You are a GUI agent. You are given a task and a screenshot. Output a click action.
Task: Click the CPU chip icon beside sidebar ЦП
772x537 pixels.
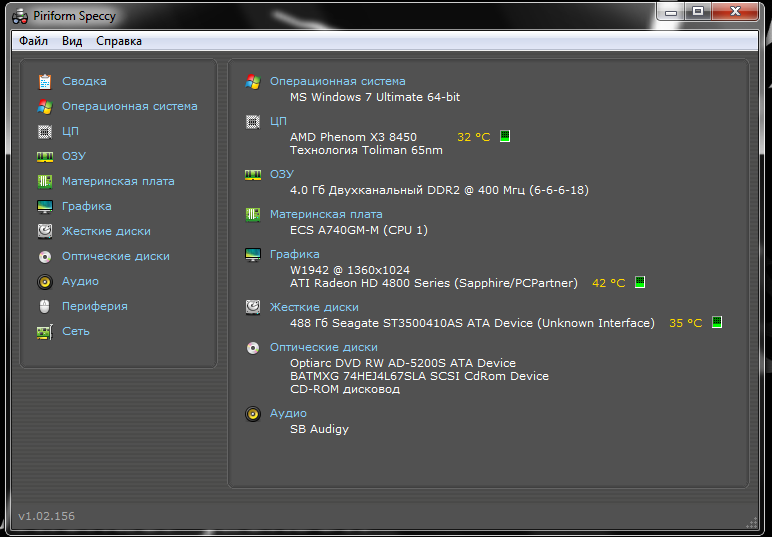[45, 131]
